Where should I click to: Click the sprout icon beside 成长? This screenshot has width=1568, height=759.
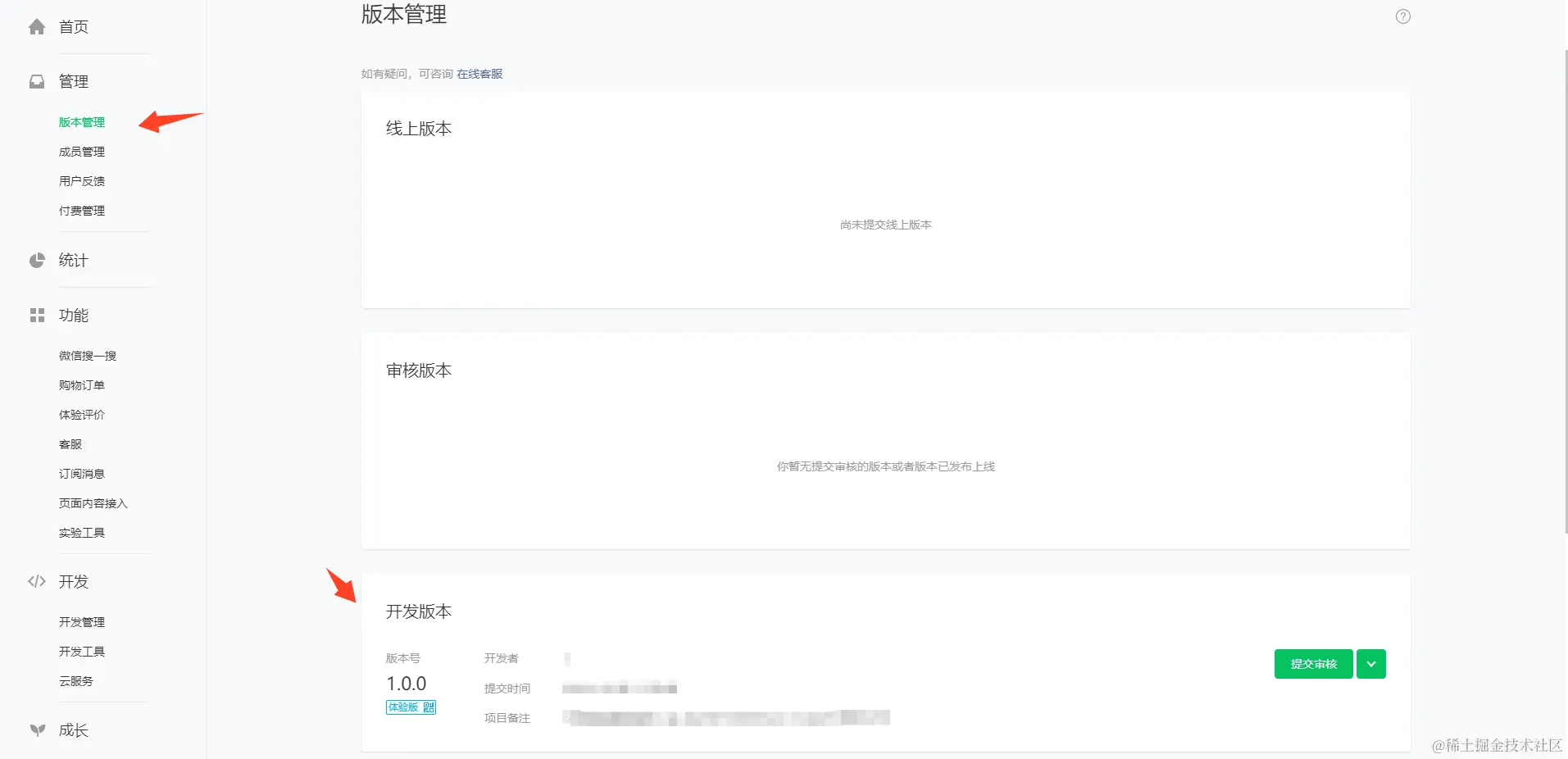(x=37, y=730)
